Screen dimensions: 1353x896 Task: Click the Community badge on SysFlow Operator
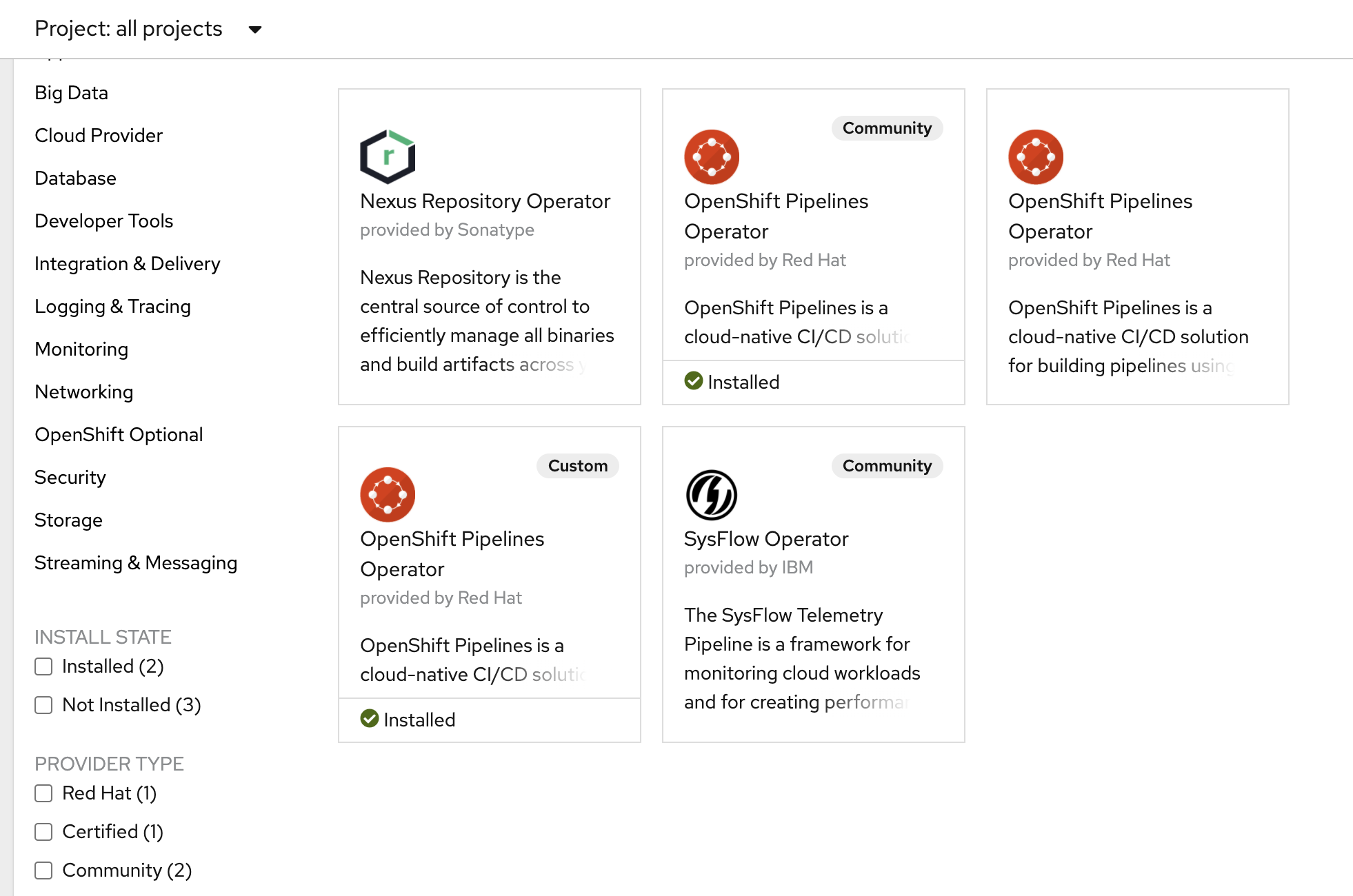coord(887,466)
